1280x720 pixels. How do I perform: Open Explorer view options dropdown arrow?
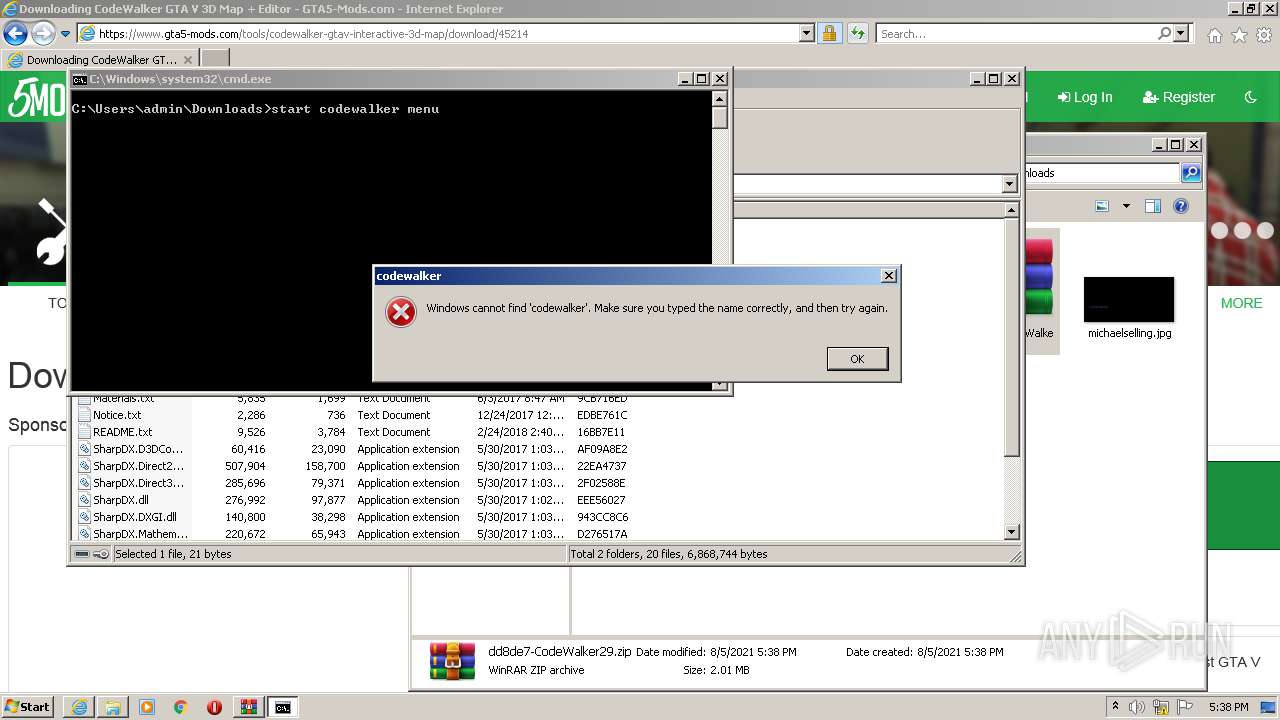(1126, 206)
